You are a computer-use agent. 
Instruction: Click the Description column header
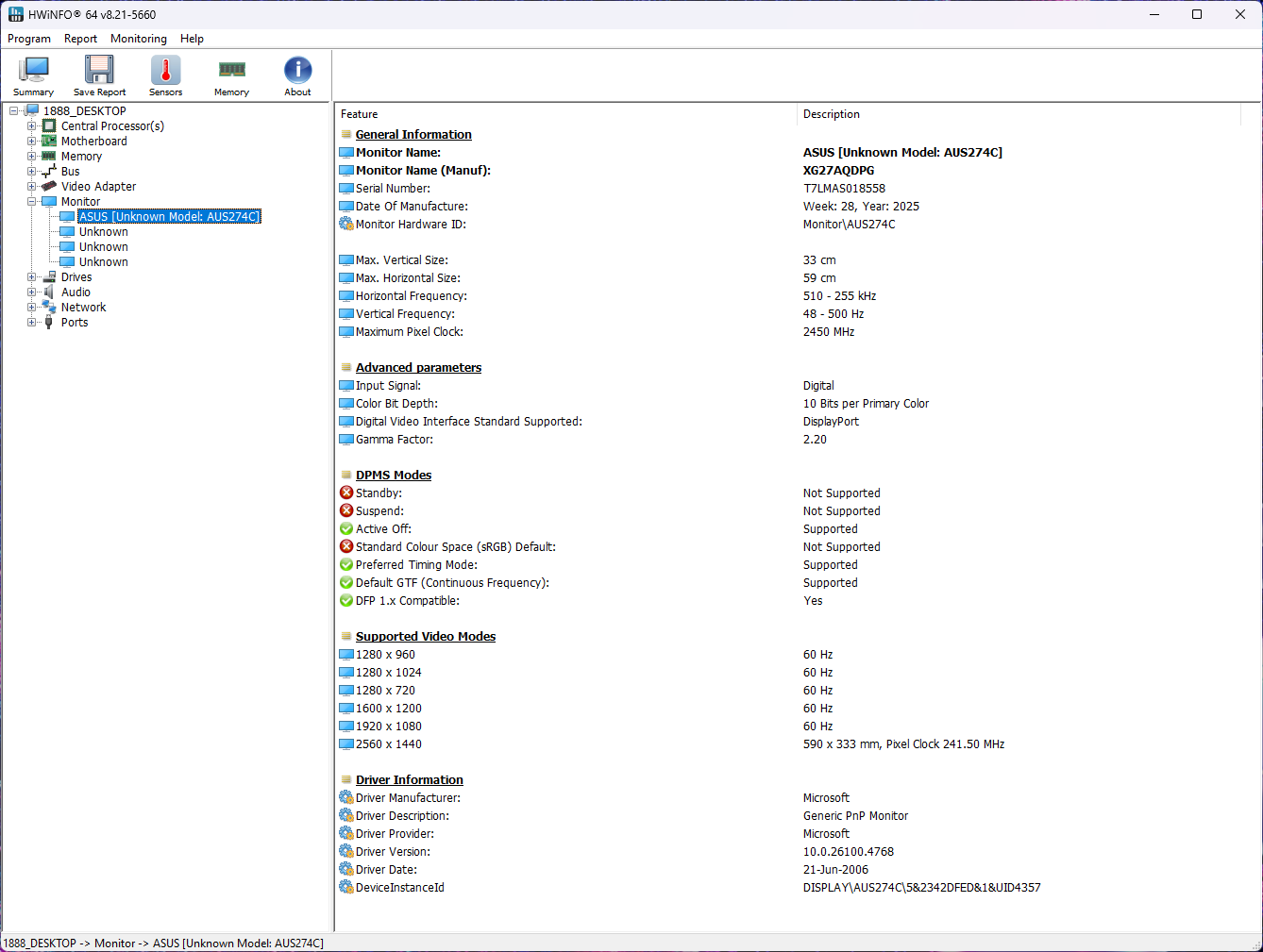tap(1019, 114)
